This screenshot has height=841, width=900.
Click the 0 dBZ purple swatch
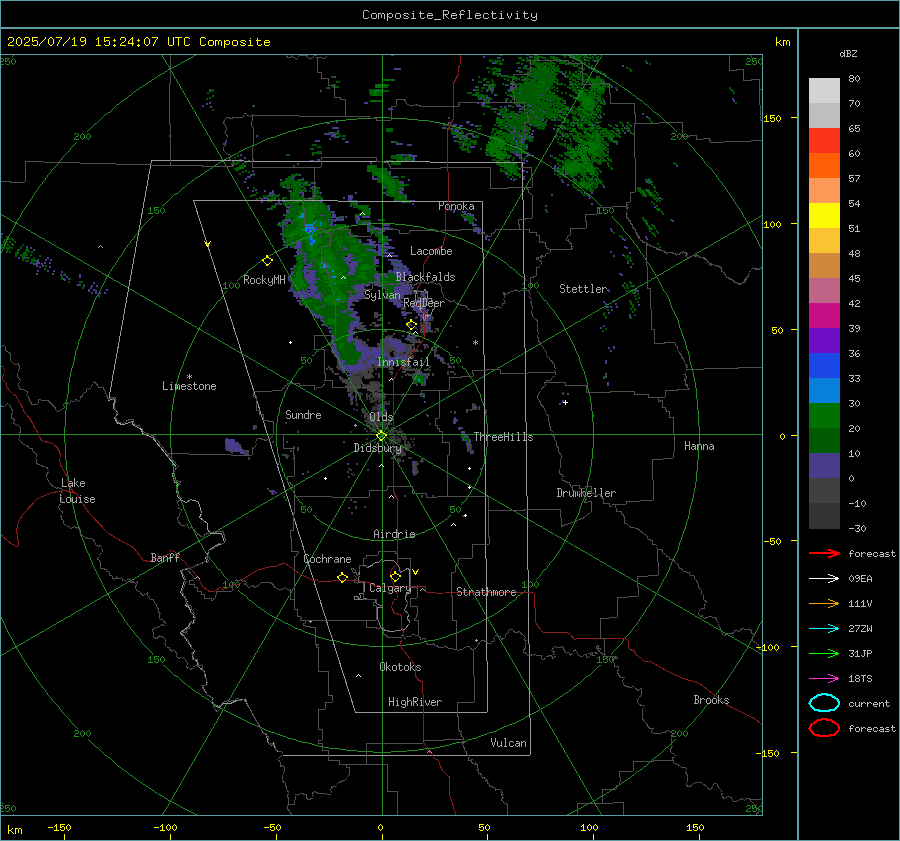824,466
